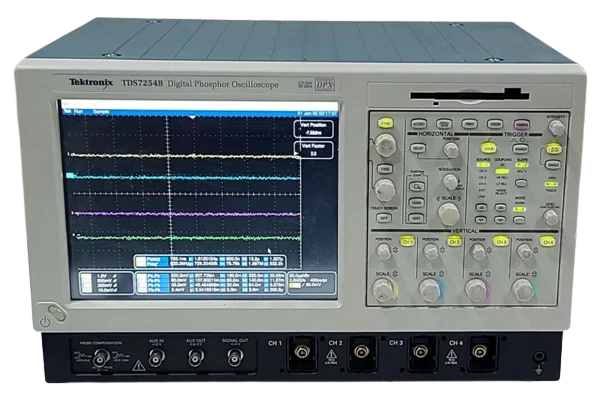Step trigger SOURCE selection down
The height and width of the screenshot is (415, 602).
[x=481, y=220]
